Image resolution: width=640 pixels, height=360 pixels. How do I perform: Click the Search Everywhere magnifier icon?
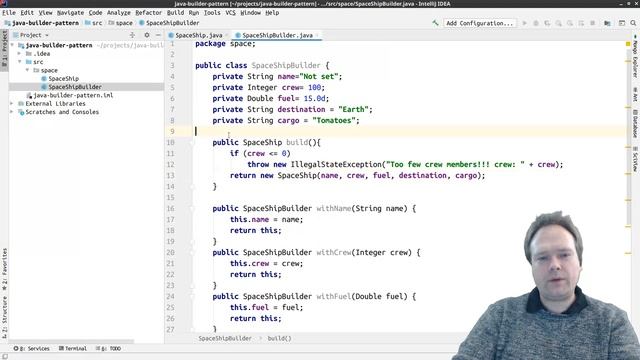633,23
